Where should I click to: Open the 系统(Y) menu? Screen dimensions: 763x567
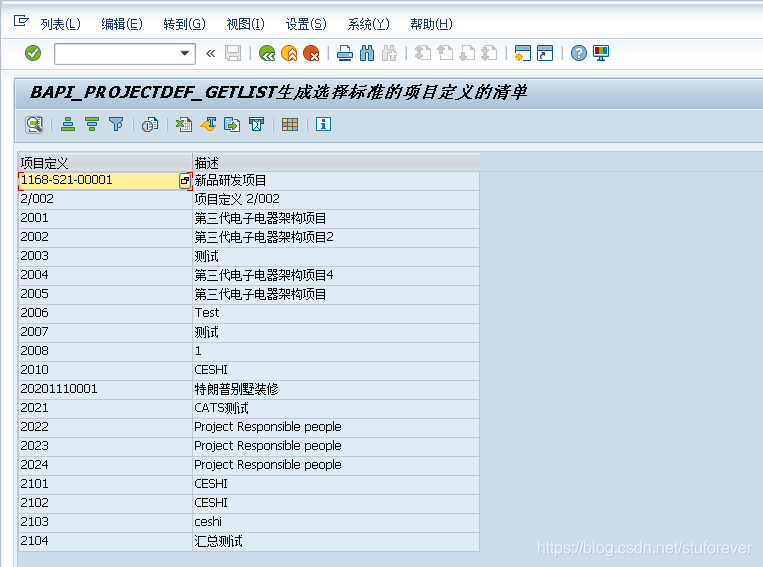tap(368, 24)
